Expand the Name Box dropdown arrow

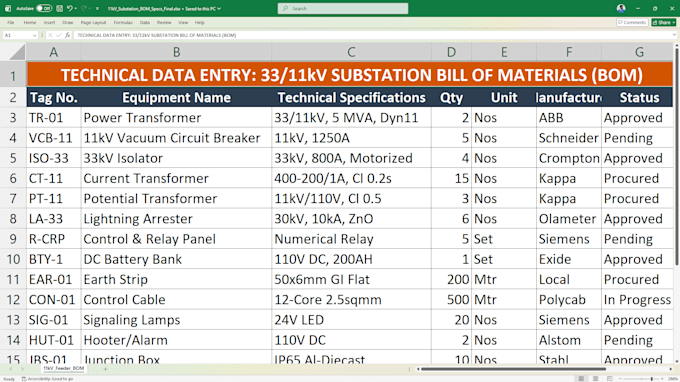35,35
